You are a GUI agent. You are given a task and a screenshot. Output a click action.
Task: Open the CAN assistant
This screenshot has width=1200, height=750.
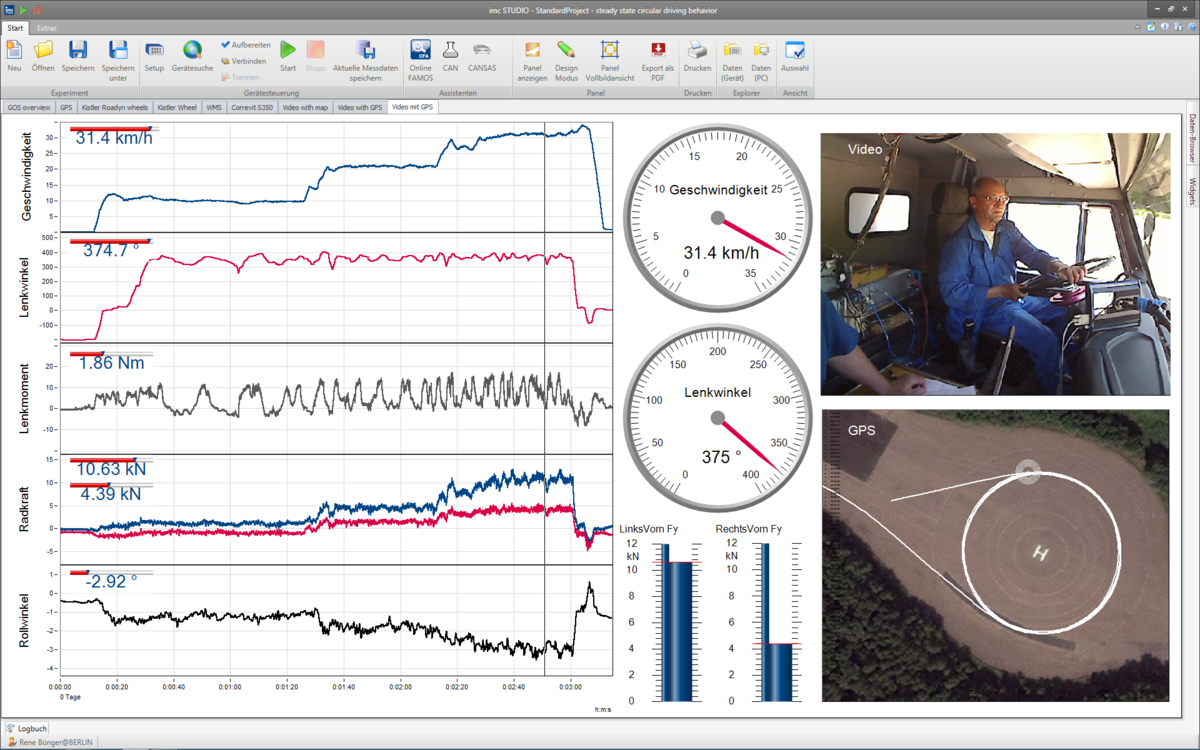[x=450, y=57]
